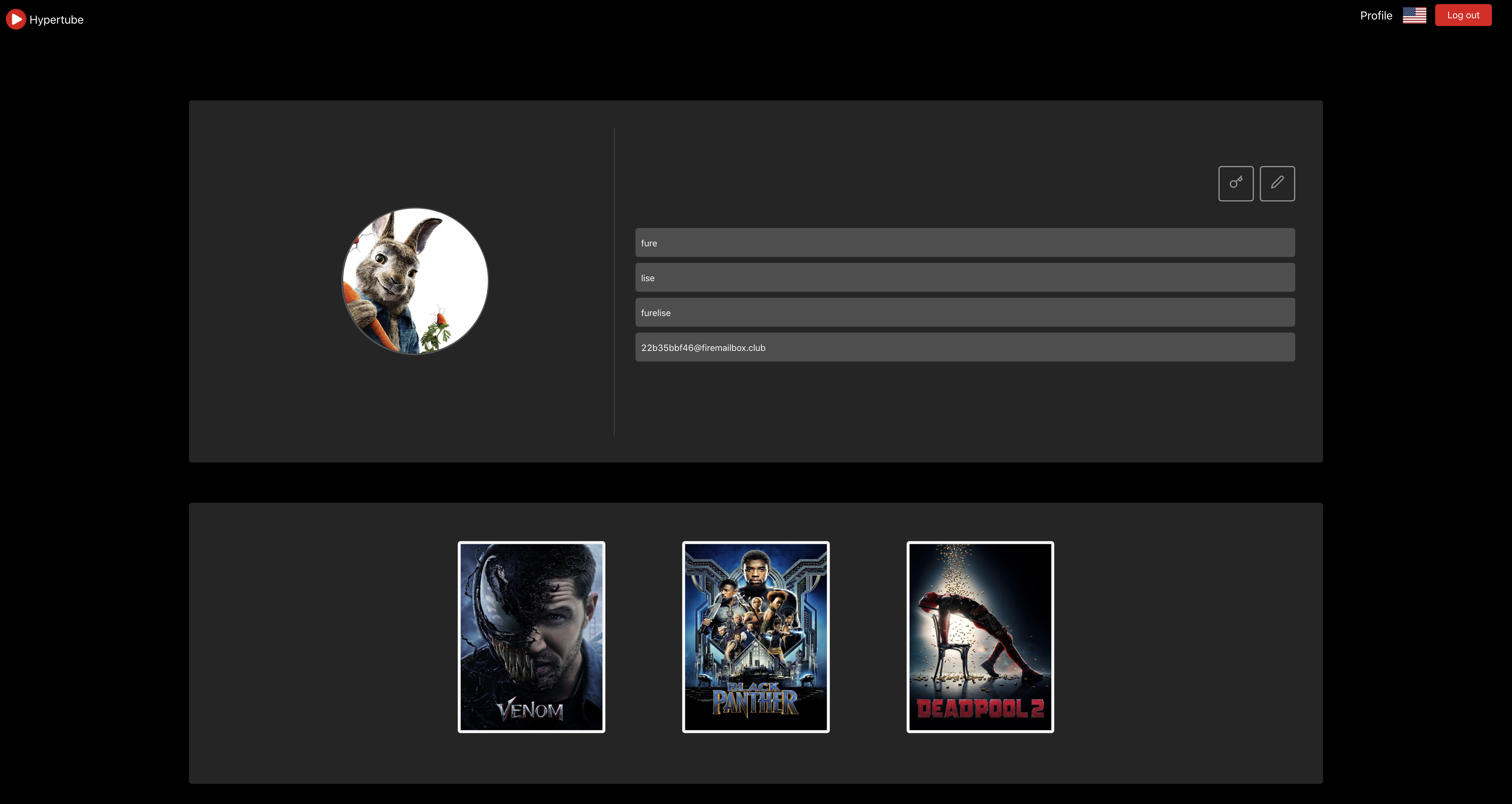Focus the first name field 'fure'

(964, 243)
